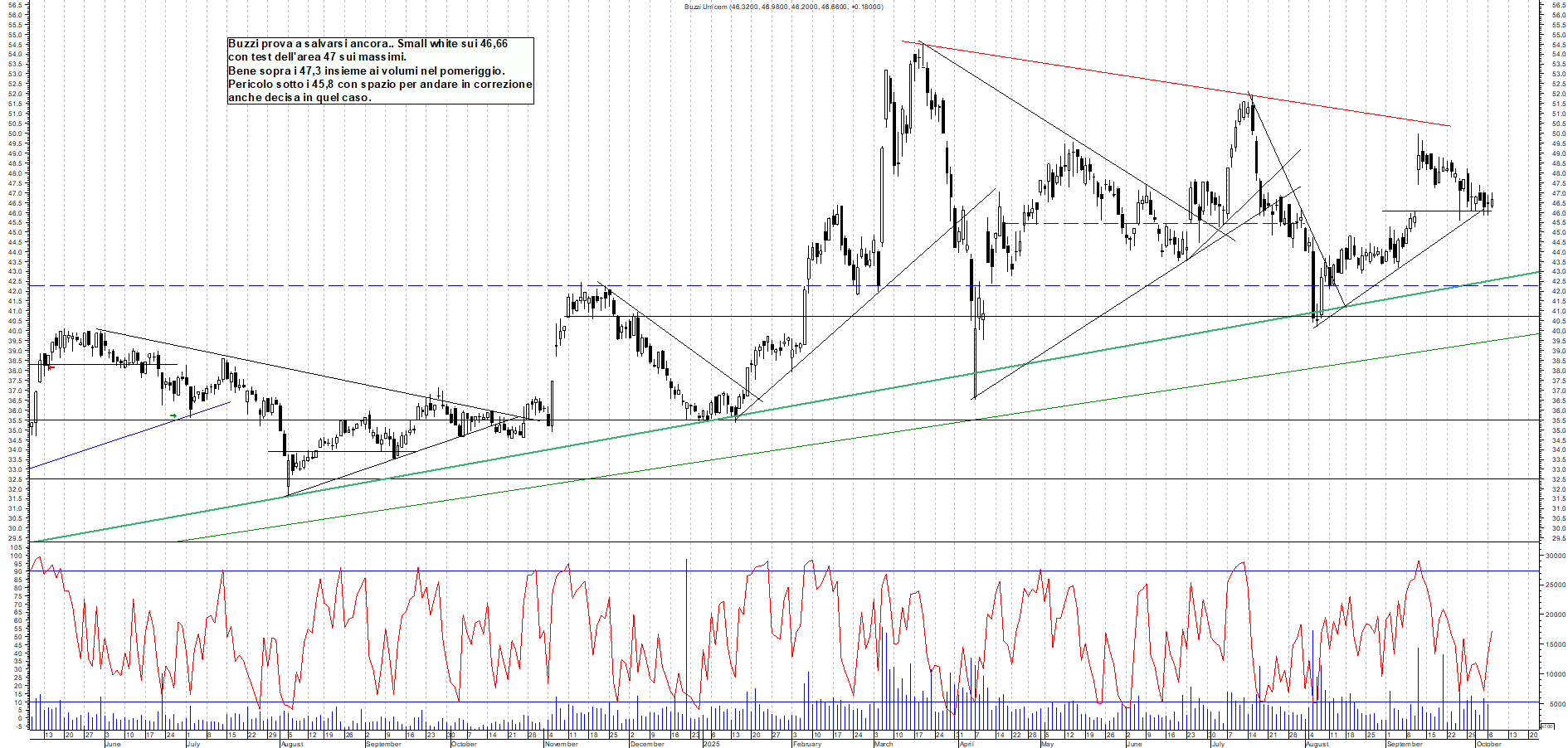Click the 2025 year label on axis

coord(711,744)
